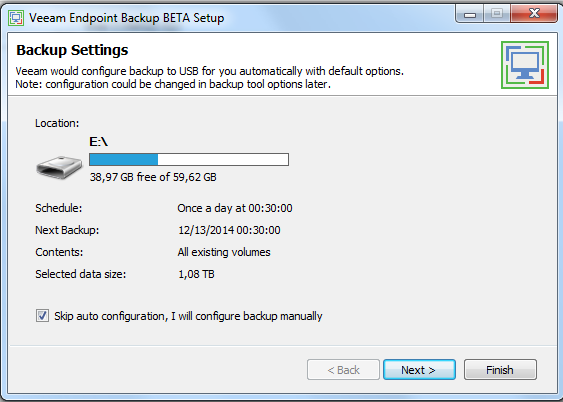Image resolution: width=563 pixels, height=402 pixels.
Task: Click the disabled maximize button
Action: tap(497, 14)
